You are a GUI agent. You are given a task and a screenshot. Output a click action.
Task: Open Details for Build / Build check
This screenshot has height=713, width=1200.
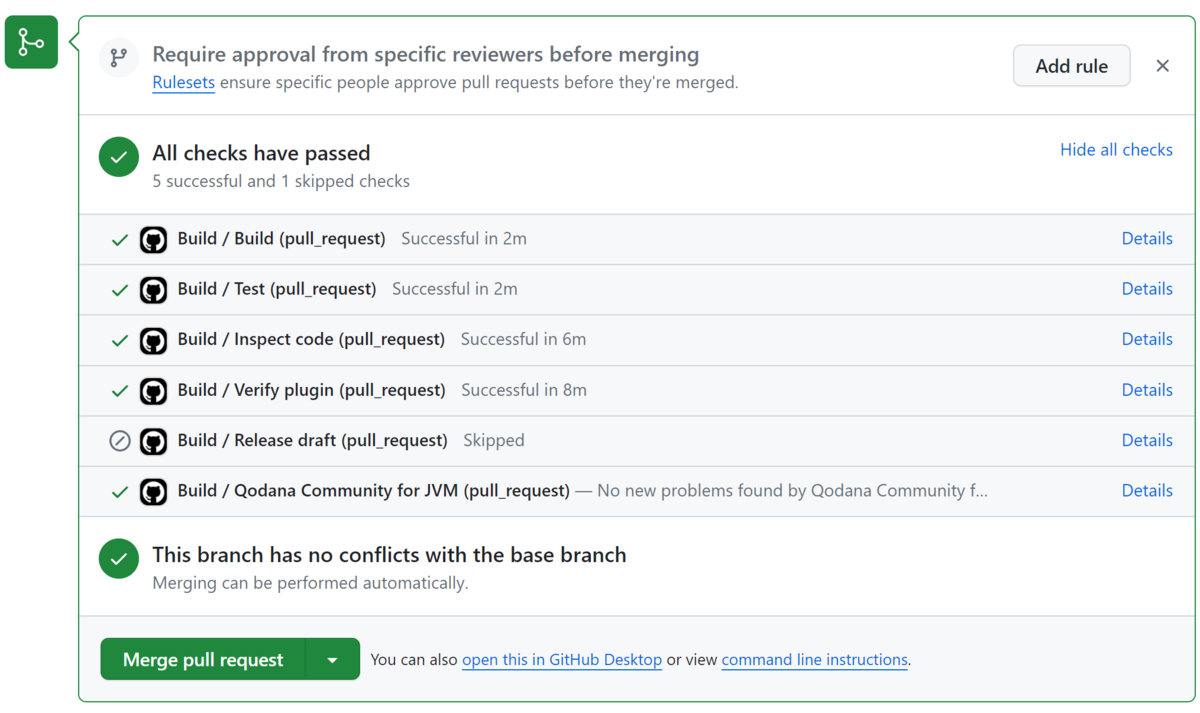1147,239
